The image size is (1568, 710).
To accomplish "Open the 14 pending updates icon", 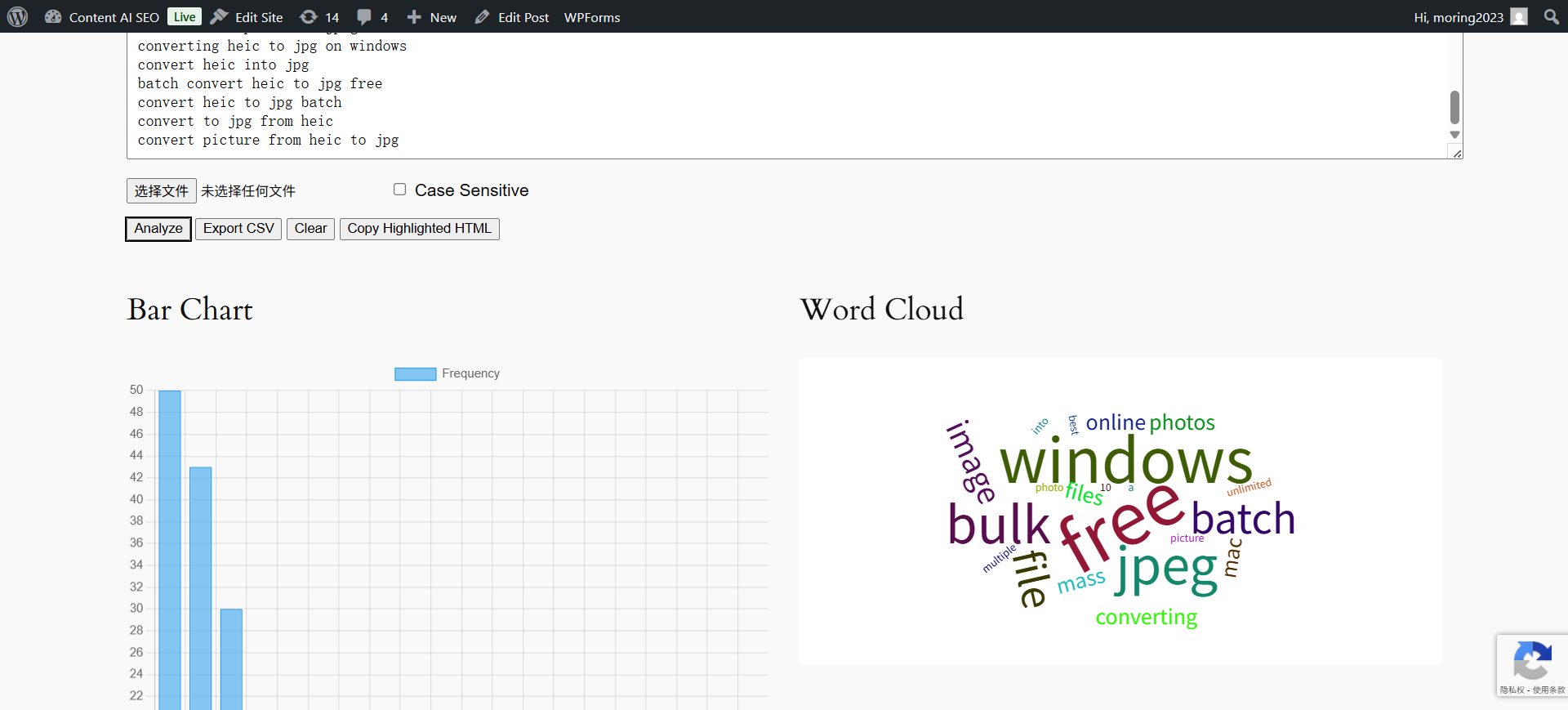I will coord(309,17).
